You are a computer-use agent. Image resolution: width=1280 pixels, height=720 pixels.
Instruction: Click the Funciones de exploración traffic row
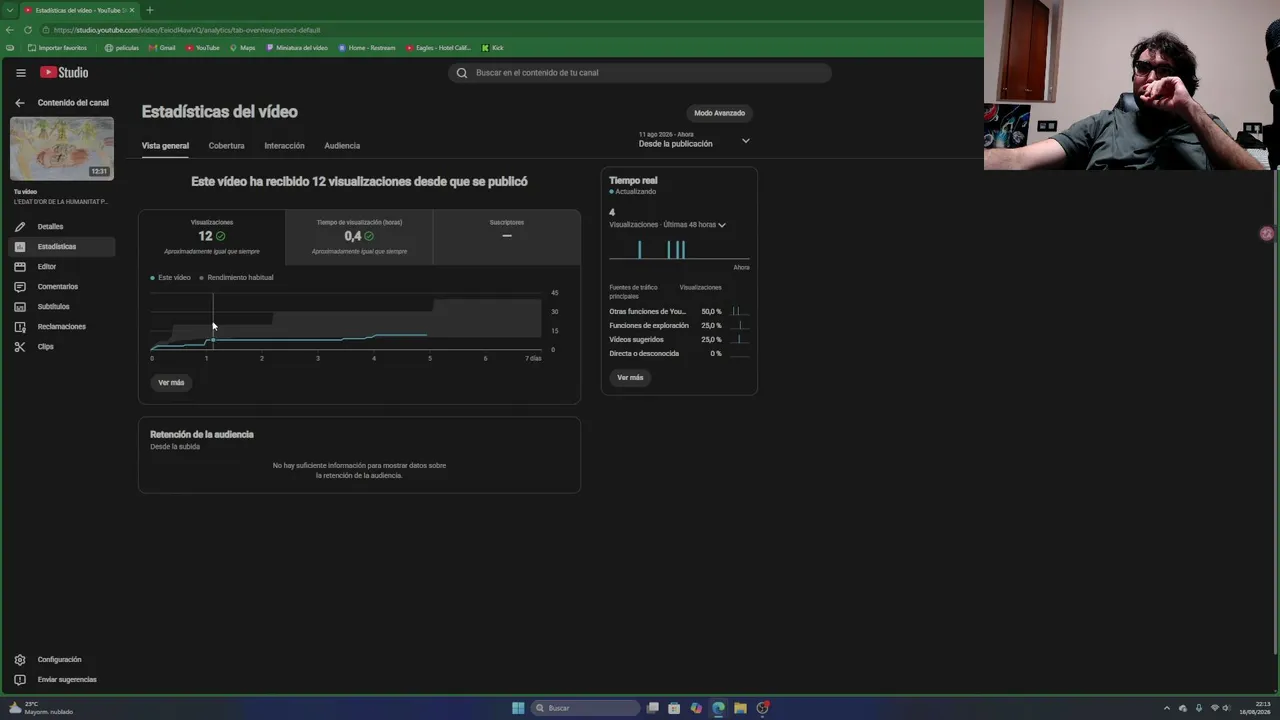tap(679, 326)
